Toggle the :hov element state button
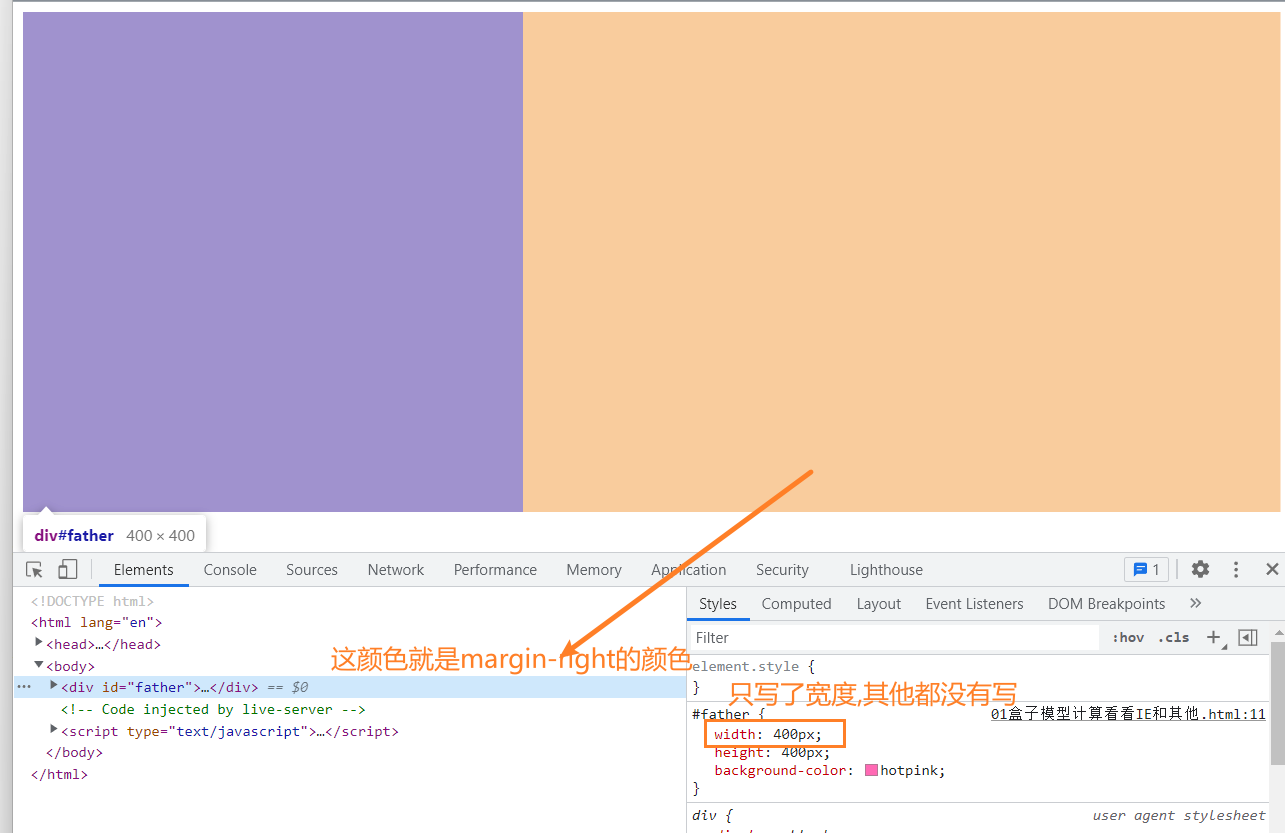The width and height of the screenshot is (1285, 833). tap(1127, 637)
